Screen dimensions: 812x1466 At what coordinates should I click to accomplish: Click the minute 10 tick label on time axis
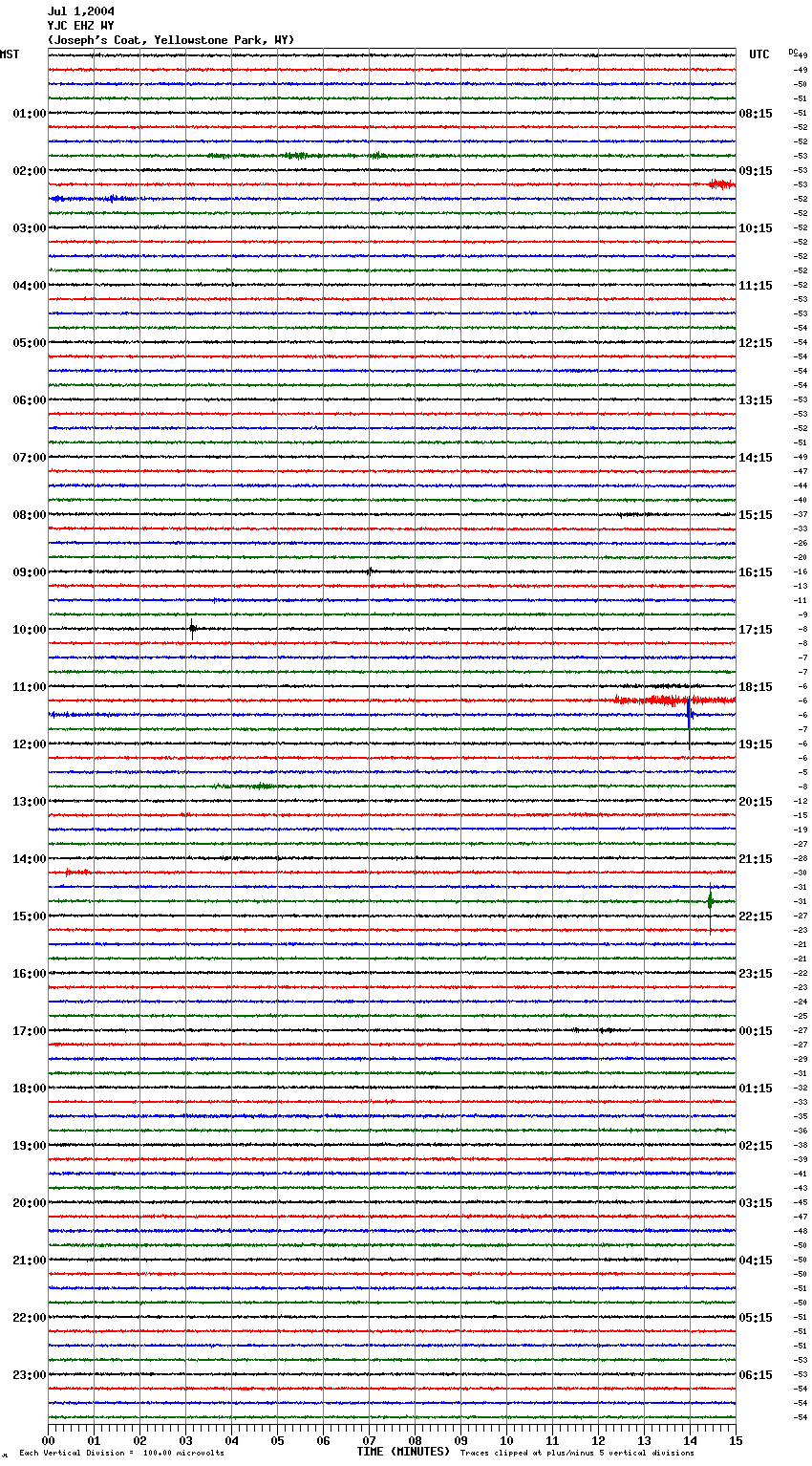(506, 1440)
